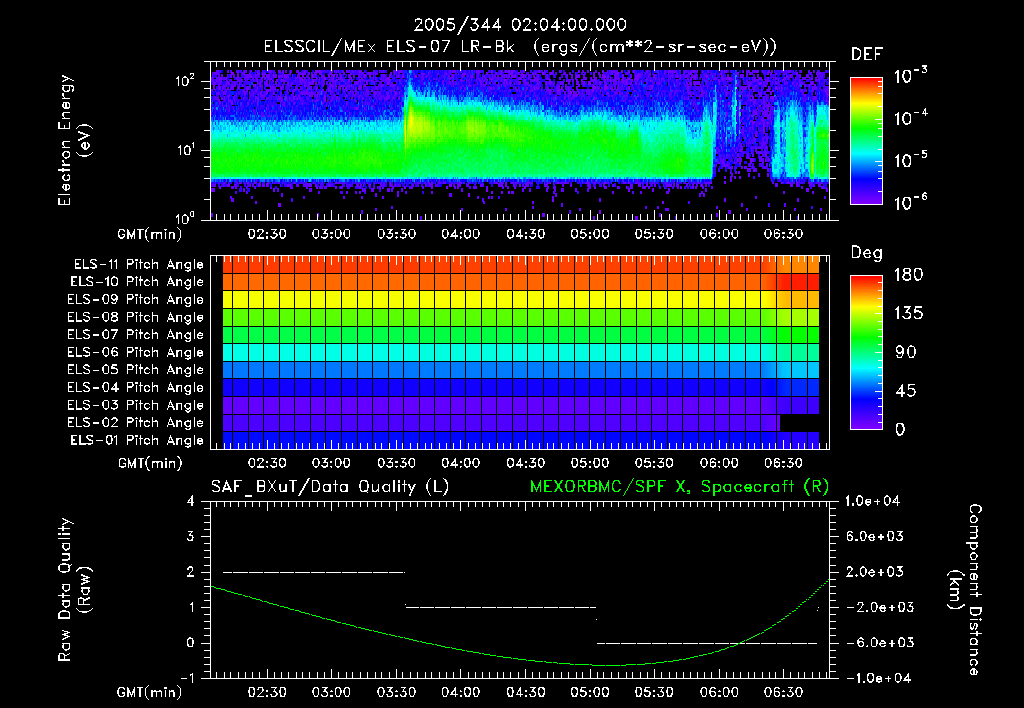Select the ELS-06 Pitch Angle row label

(x=135, y=352)
